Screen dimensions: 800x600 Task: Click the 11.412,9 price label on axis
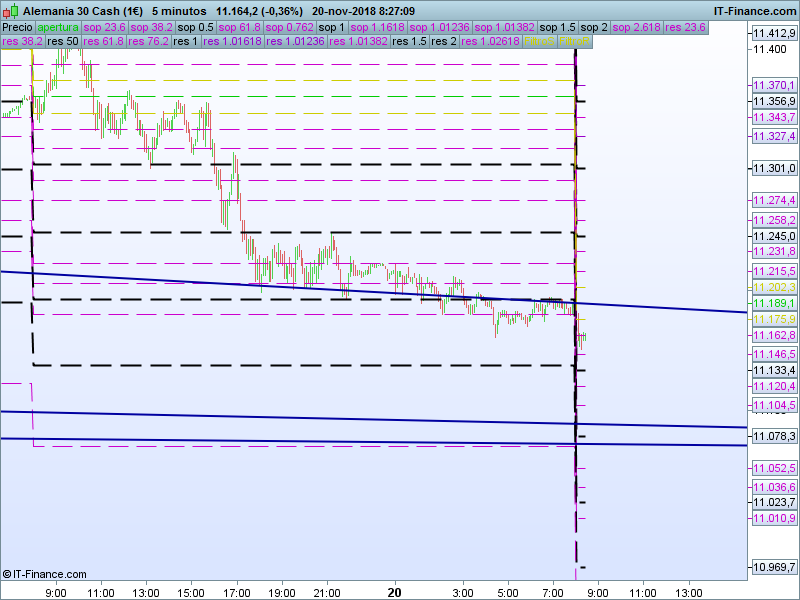(x=773, y=34)
